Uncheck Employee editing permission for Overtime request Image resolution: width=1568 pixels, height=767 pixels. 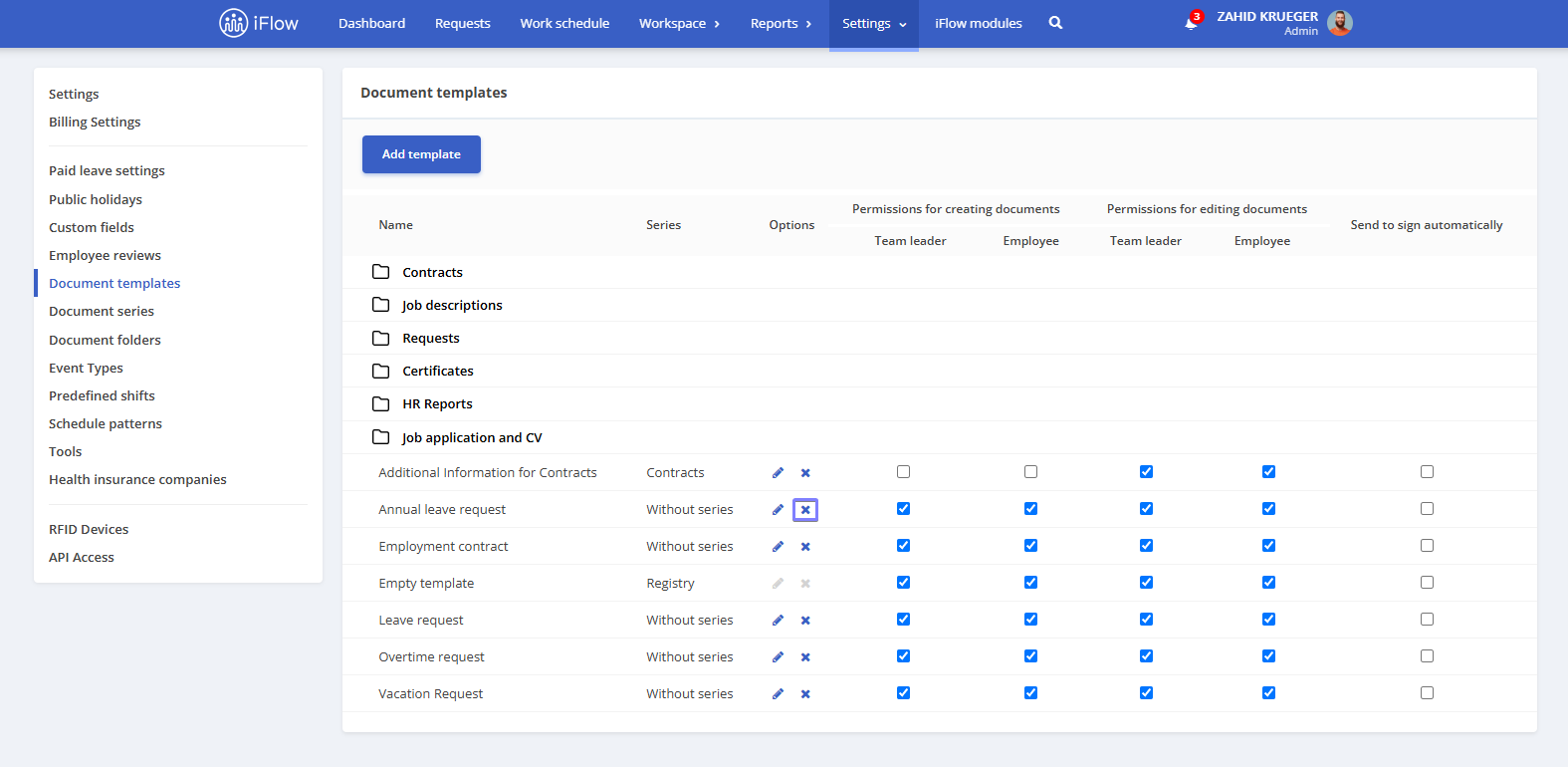pyautogui.click(x=1268, y=656)
